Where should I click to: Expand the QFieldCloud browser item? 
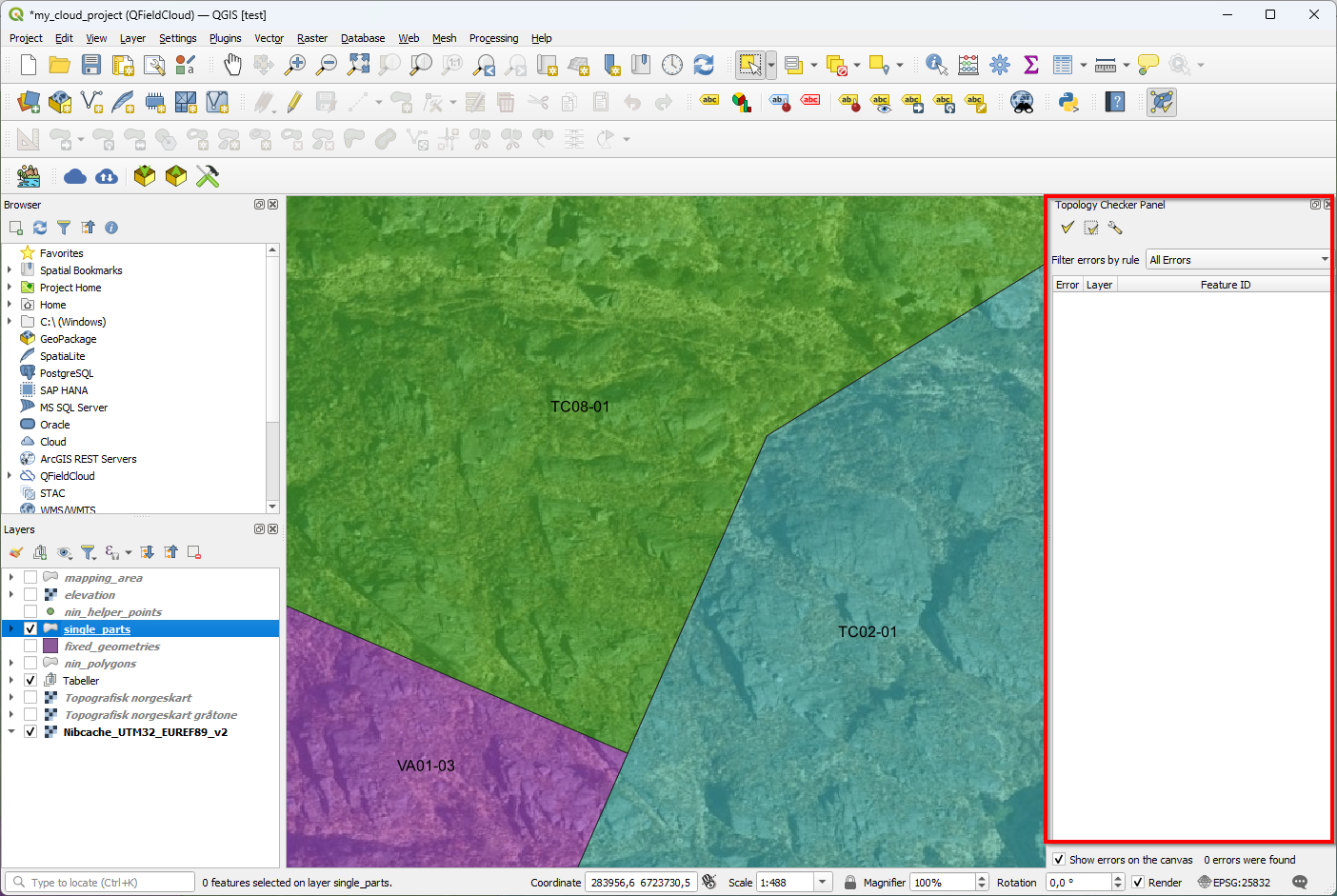[x=10, y=476]
